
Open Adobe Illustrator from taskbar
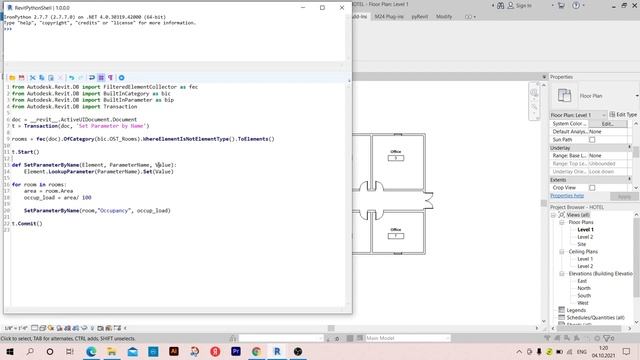pyautogui.click(x=174, y=351)
